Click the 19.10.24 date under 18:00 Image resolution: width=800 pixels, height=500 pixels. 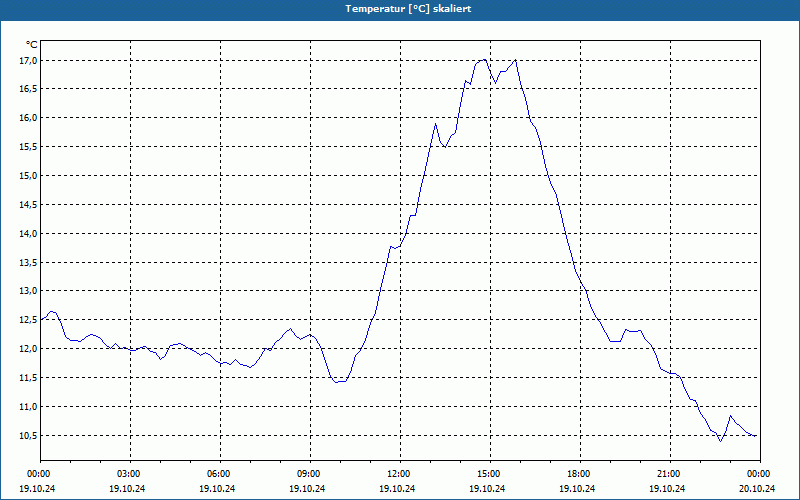tap(578, 488)
